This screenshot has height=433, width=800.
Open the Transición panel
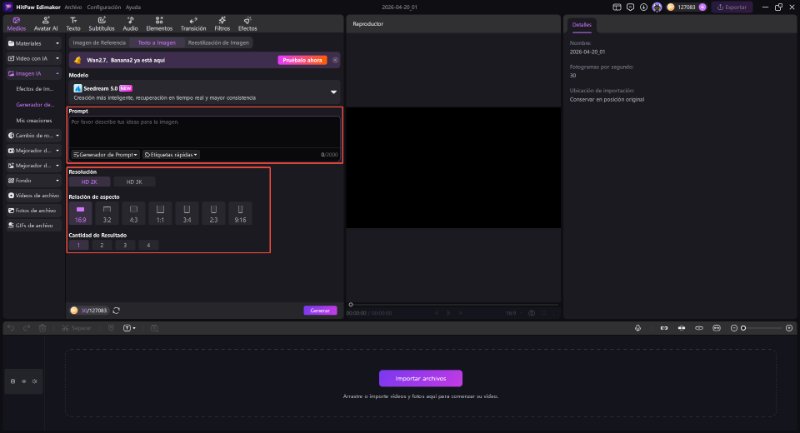pyautogui.click(x=193, y=24)
